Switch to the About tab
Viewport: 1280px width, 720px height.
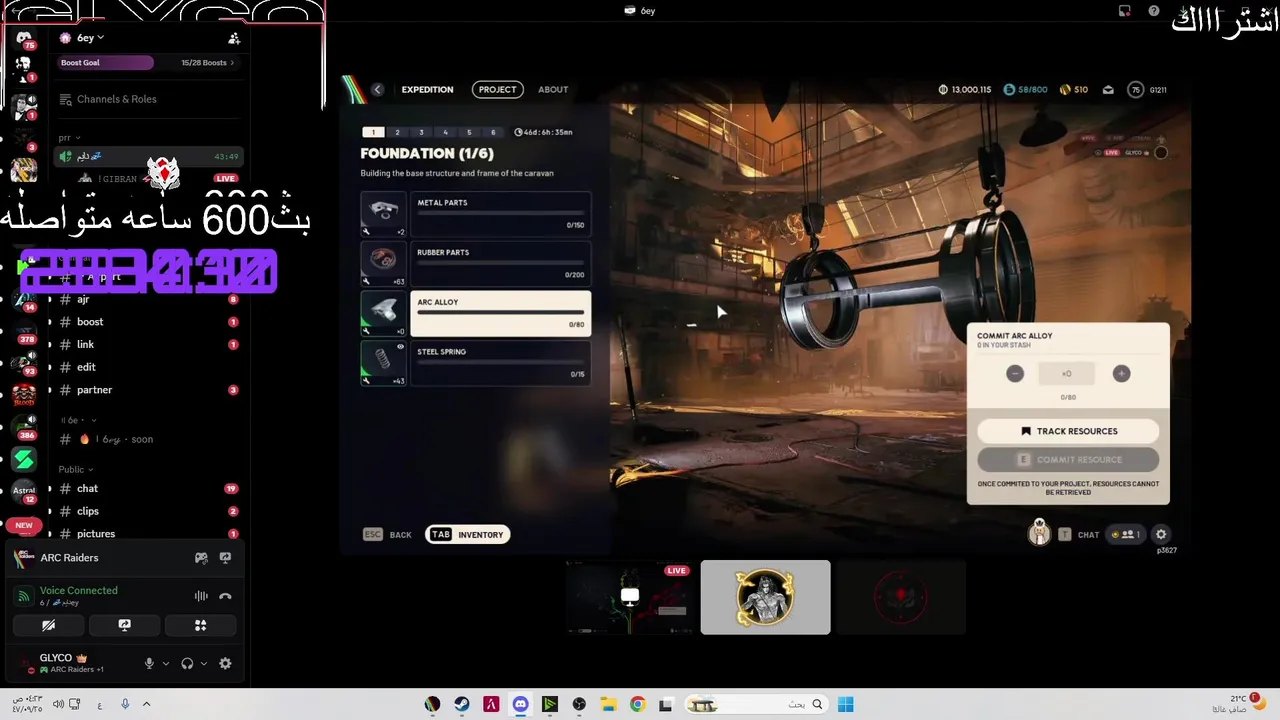point(553,89)
